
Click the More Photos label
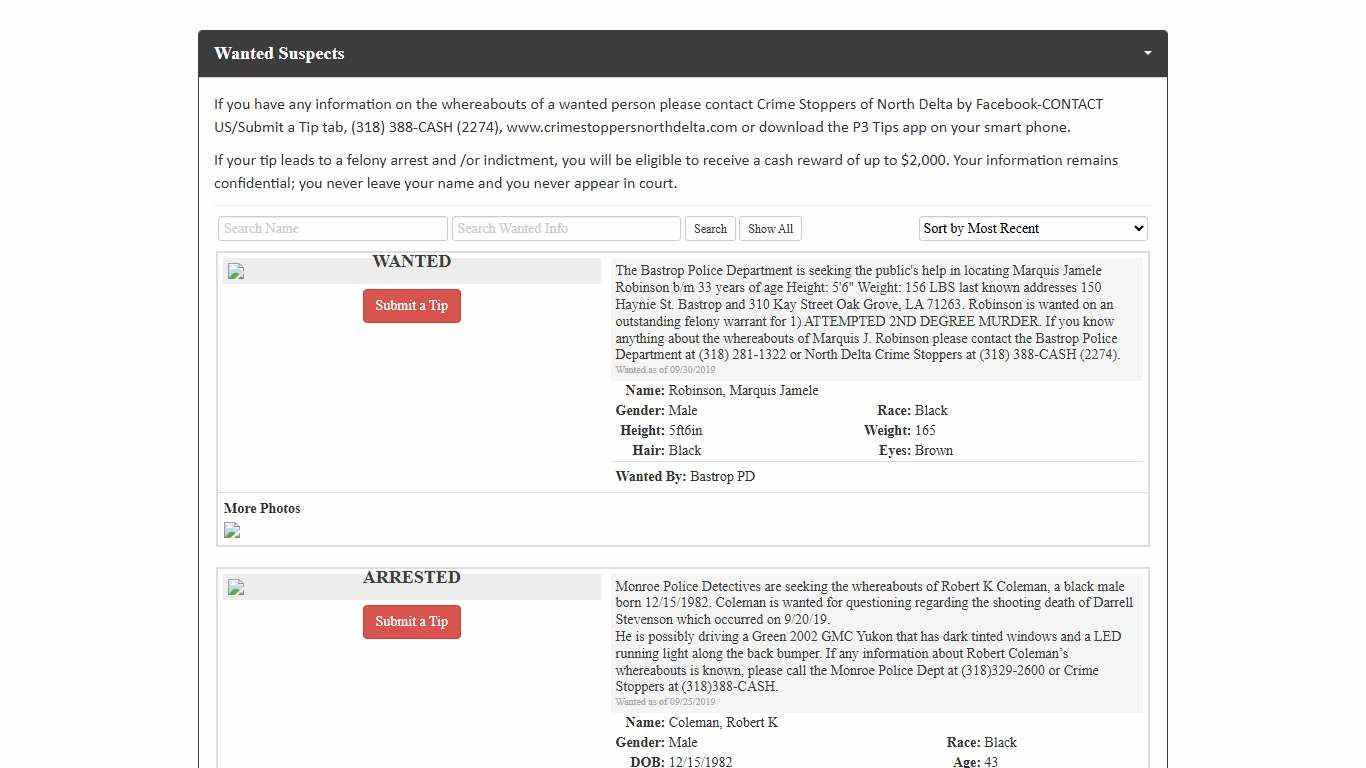click(262, 509)
